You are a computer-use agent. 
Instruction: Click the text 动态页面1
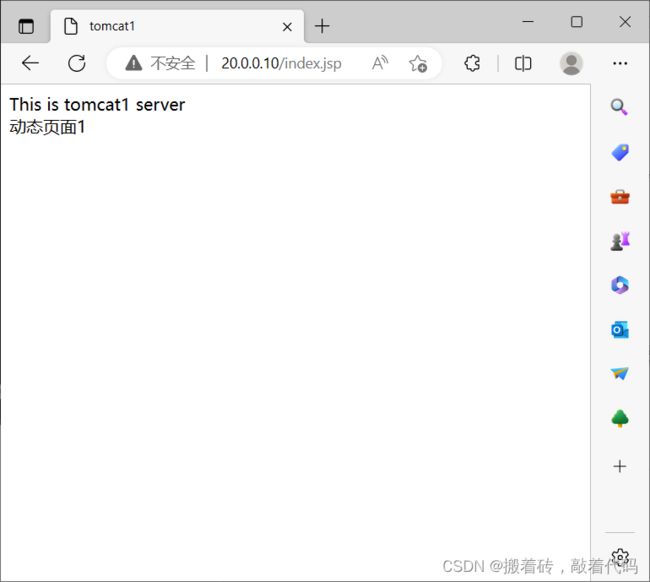point(47,127)
